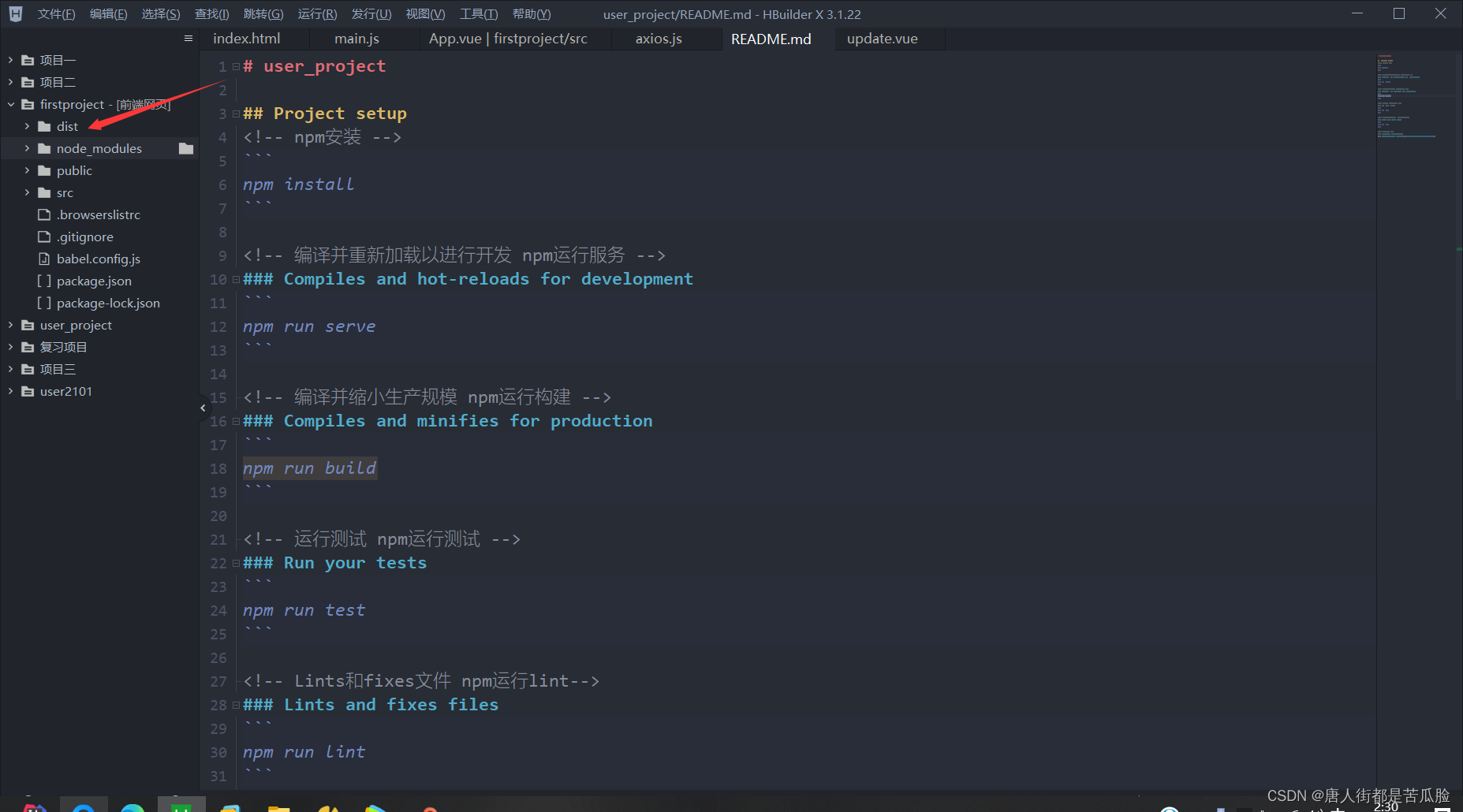Expand the public folder chevron
This screenshot has width=1463, height=812.
click(27, 170)
